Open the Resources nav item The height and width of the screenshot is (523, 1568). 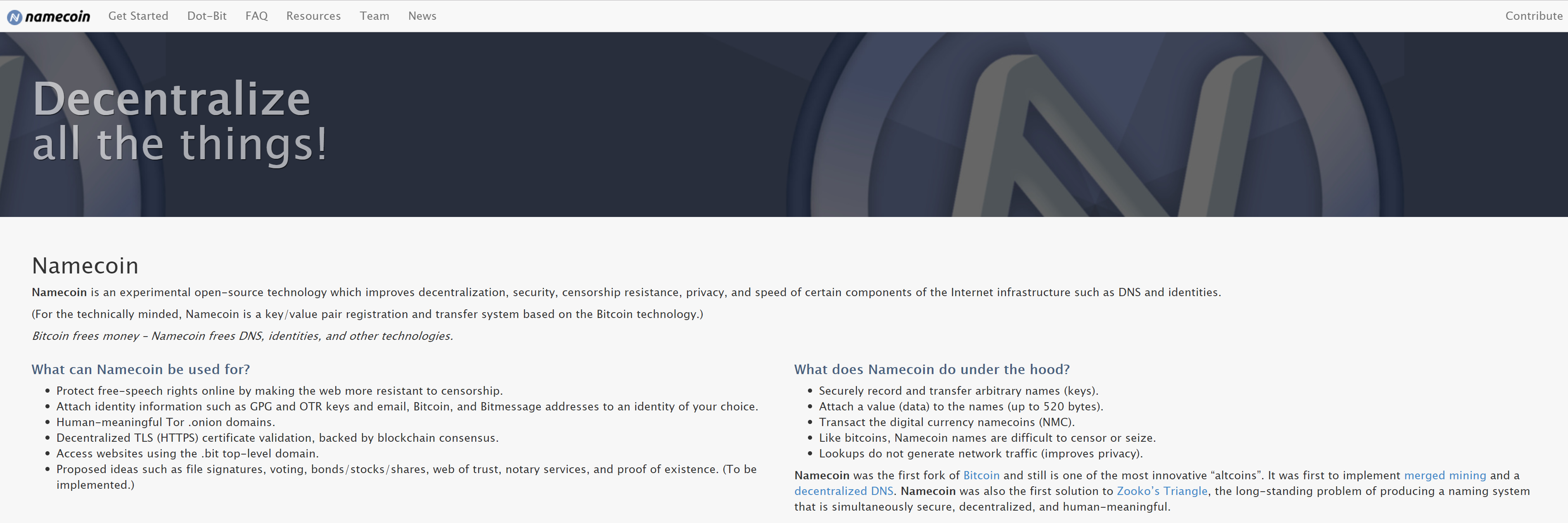pyautogui.click(x=313, y=16)
